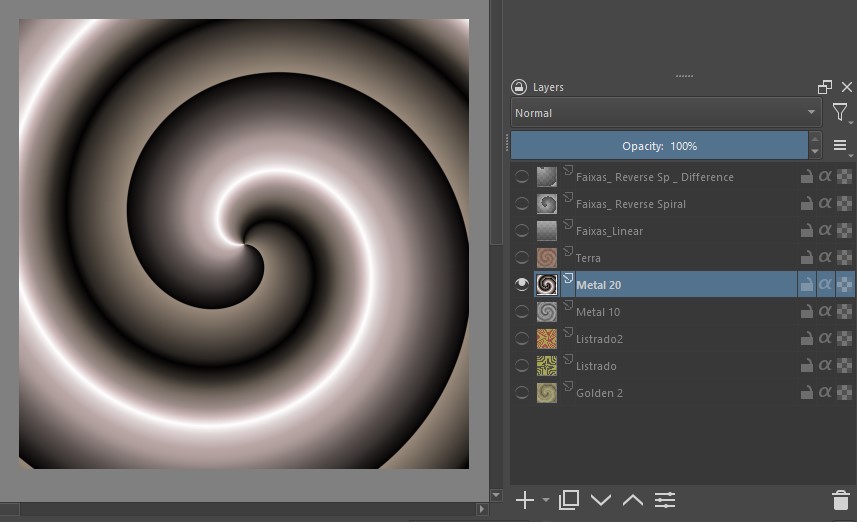Click the add new layer plus icon
This screenshot has width=857, height=522.
(x=525, y=500)
